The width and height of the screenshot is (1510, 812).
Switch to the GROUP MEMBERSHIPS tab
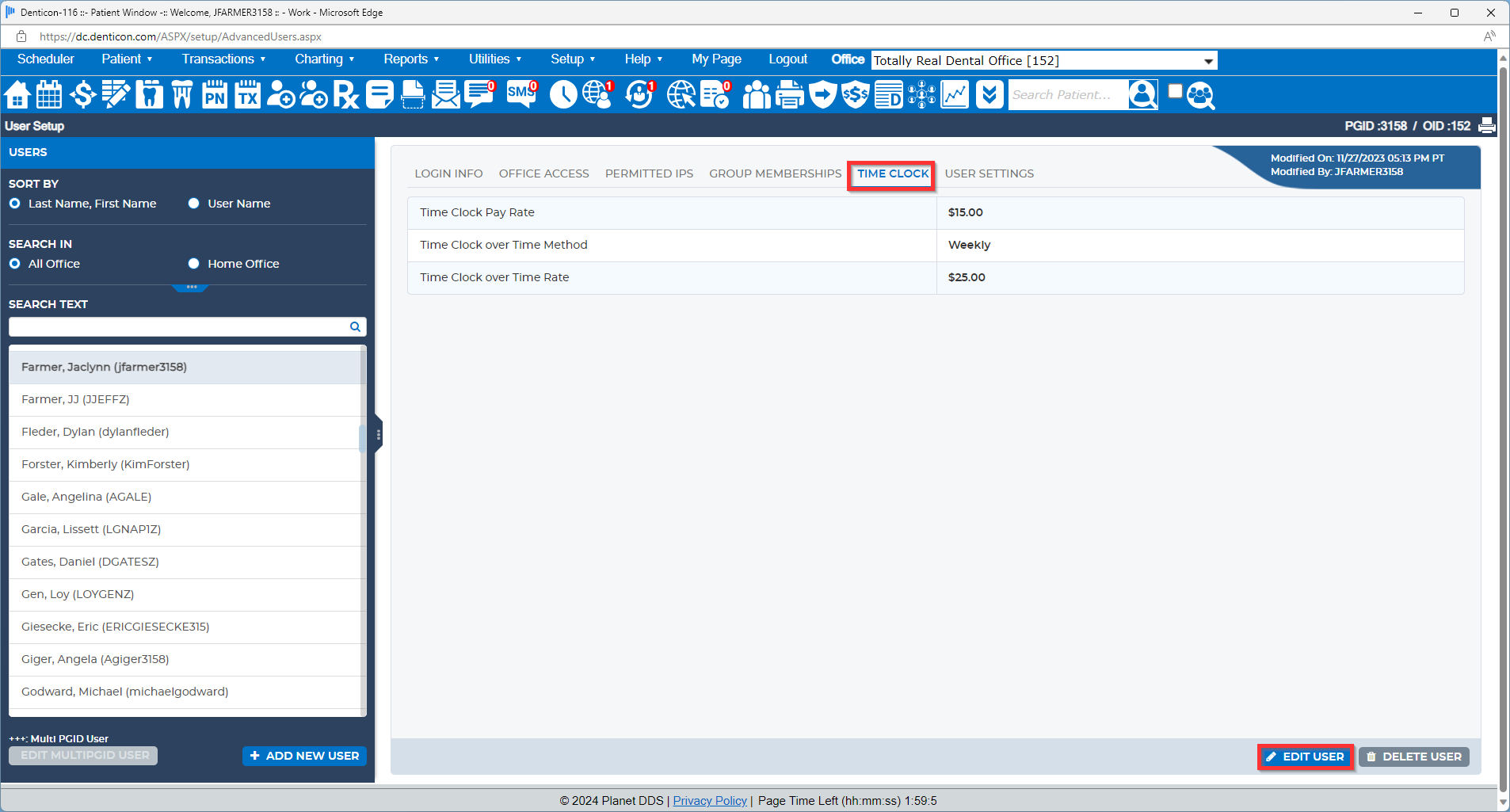(775, 173)
